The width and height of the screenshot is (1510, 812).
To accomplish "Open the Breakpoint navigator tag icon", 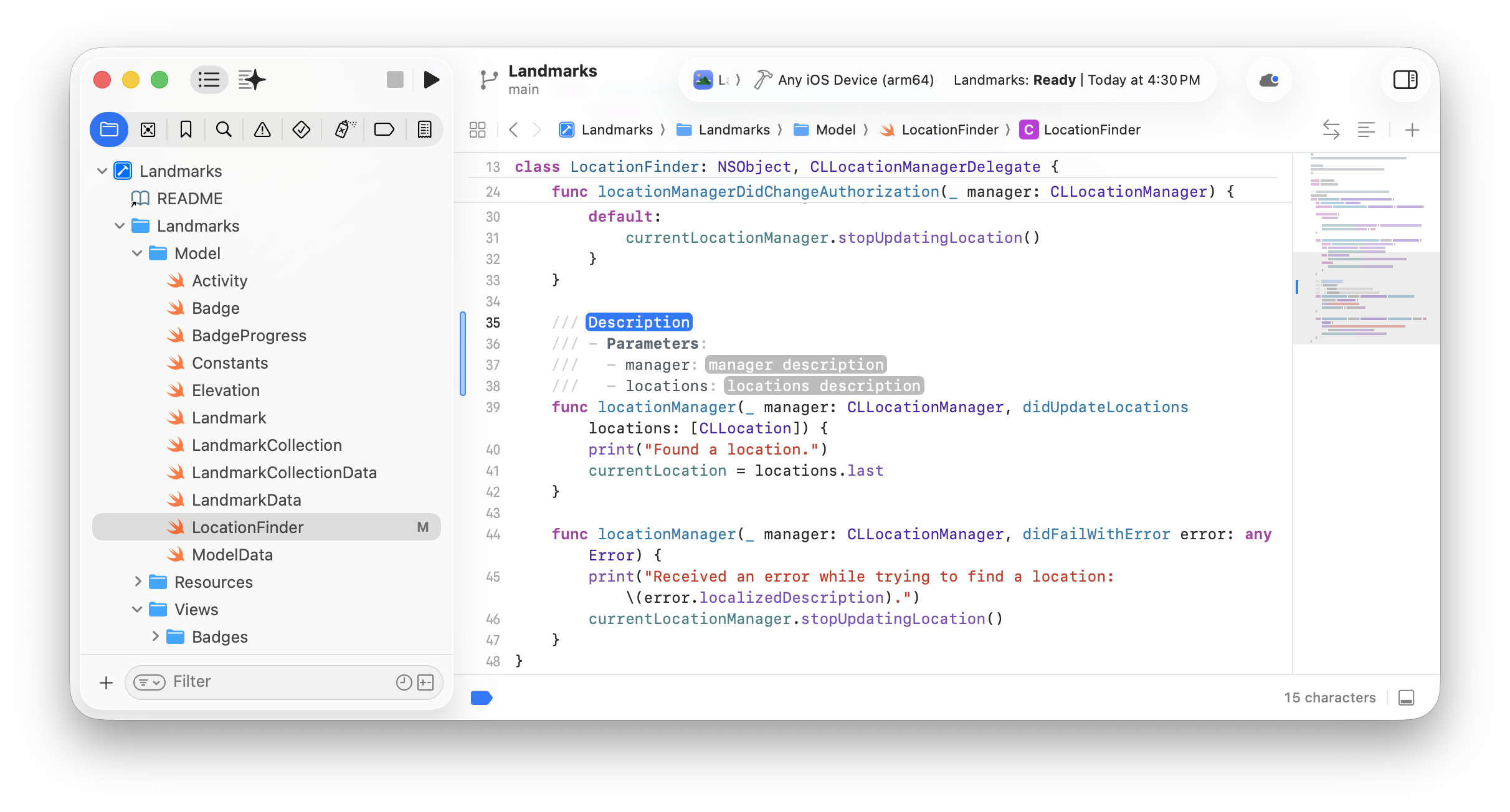I will [384, 129].
